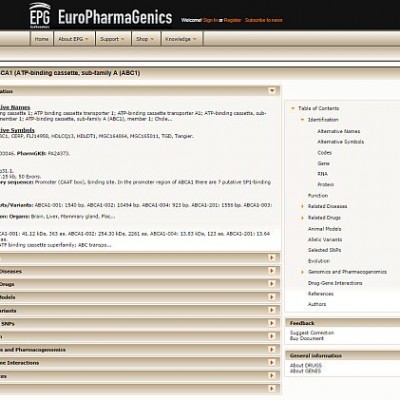Expand the Genomics and Pharmacogenomics section arrow
The height and width of the screenshot is (400, 400).
coord(272,349)
